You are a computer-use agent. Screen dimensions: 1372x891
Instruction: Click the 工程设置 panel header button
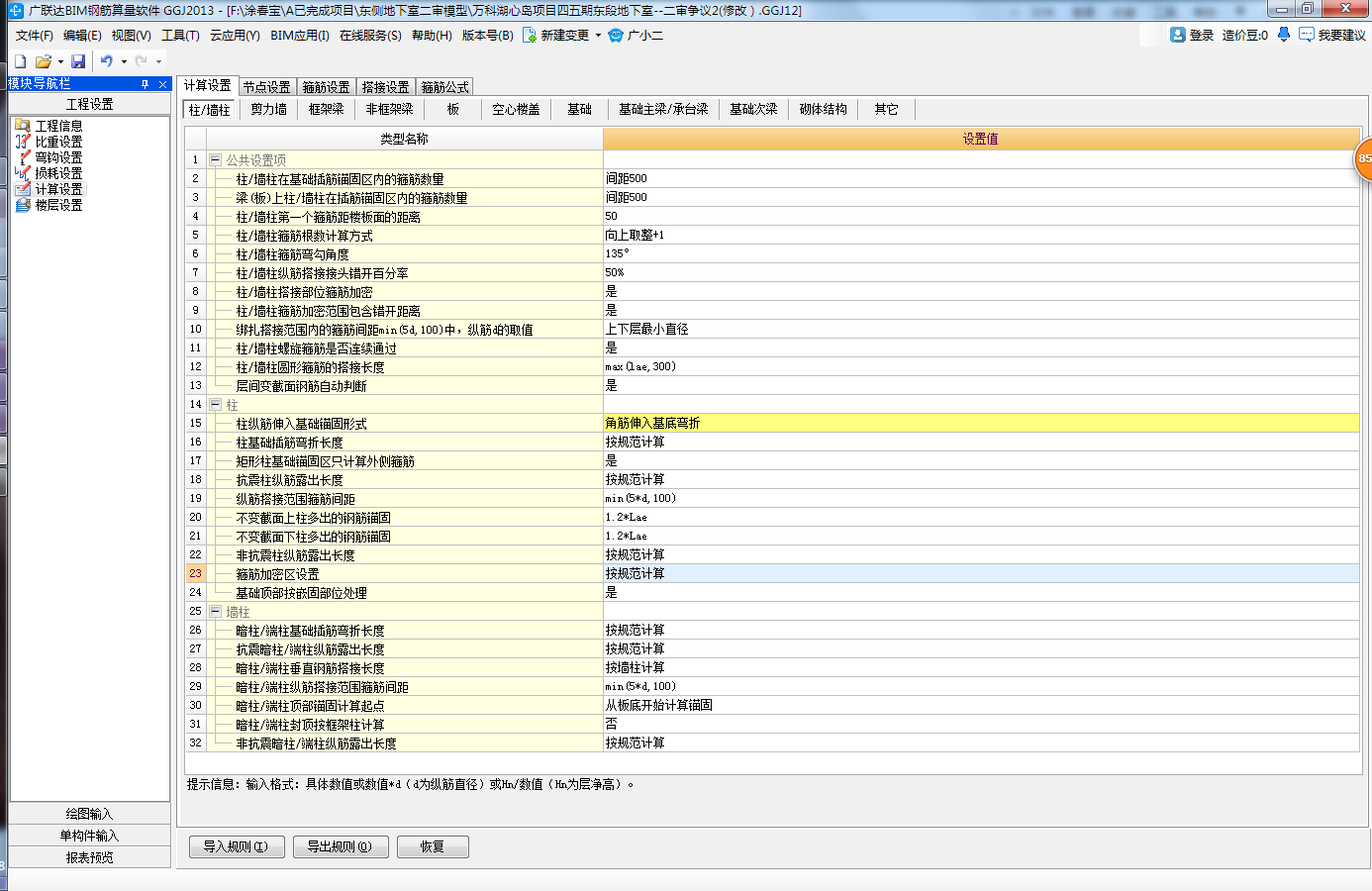[90, 104]
